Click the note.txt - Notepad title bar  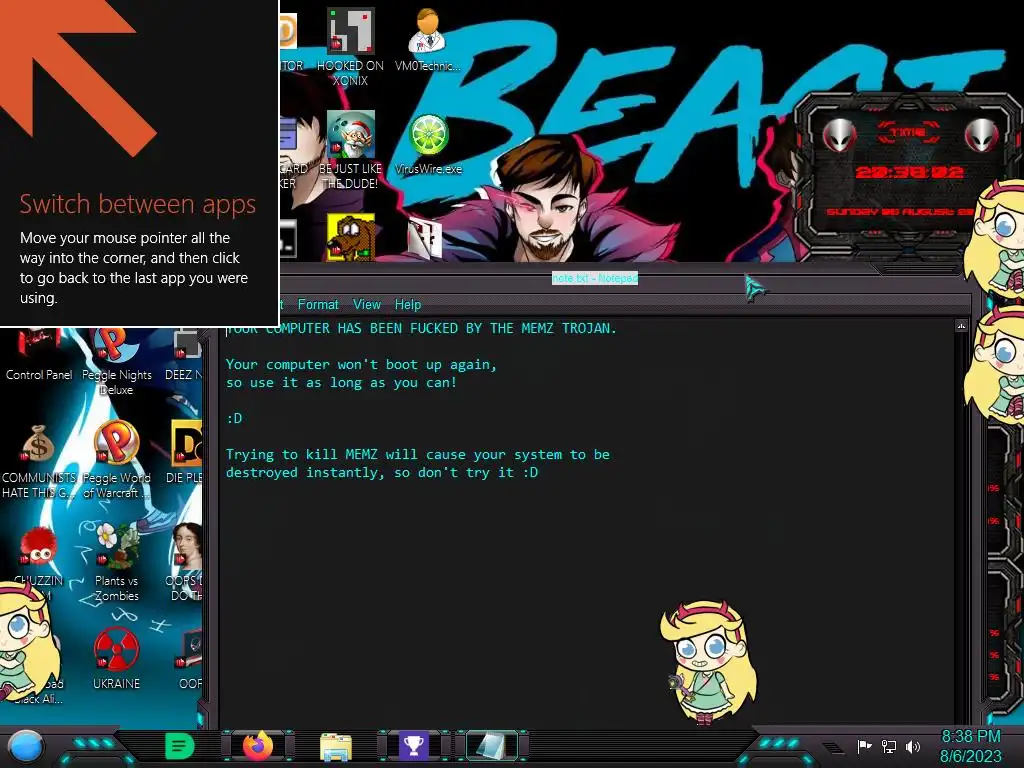pyautogui.click(x=594, y=278)
